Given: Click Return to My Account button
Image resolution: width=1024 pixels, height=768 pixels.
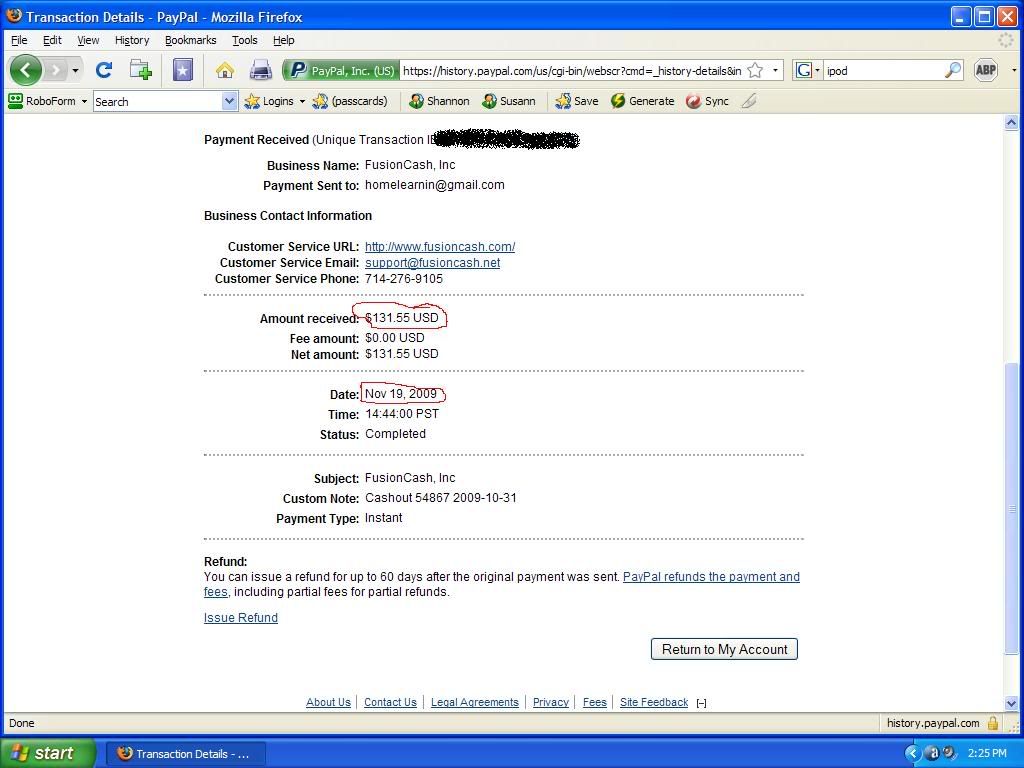Looking at the screenshot, I should pyautogui.click(x=724, y=649).
